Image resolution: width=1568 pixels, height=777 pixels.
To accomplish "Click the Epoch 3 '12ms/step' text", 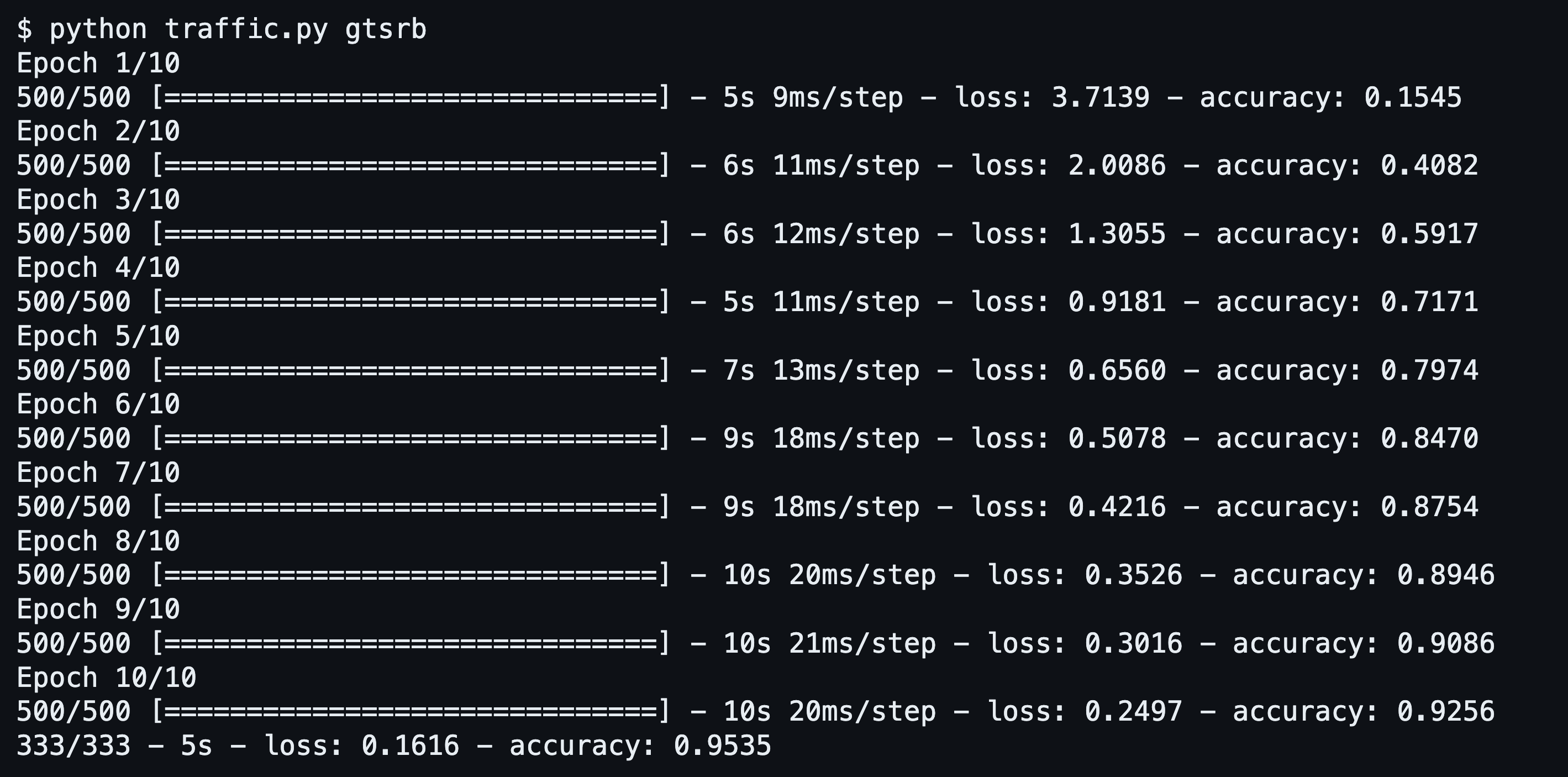I will point(846,234).
